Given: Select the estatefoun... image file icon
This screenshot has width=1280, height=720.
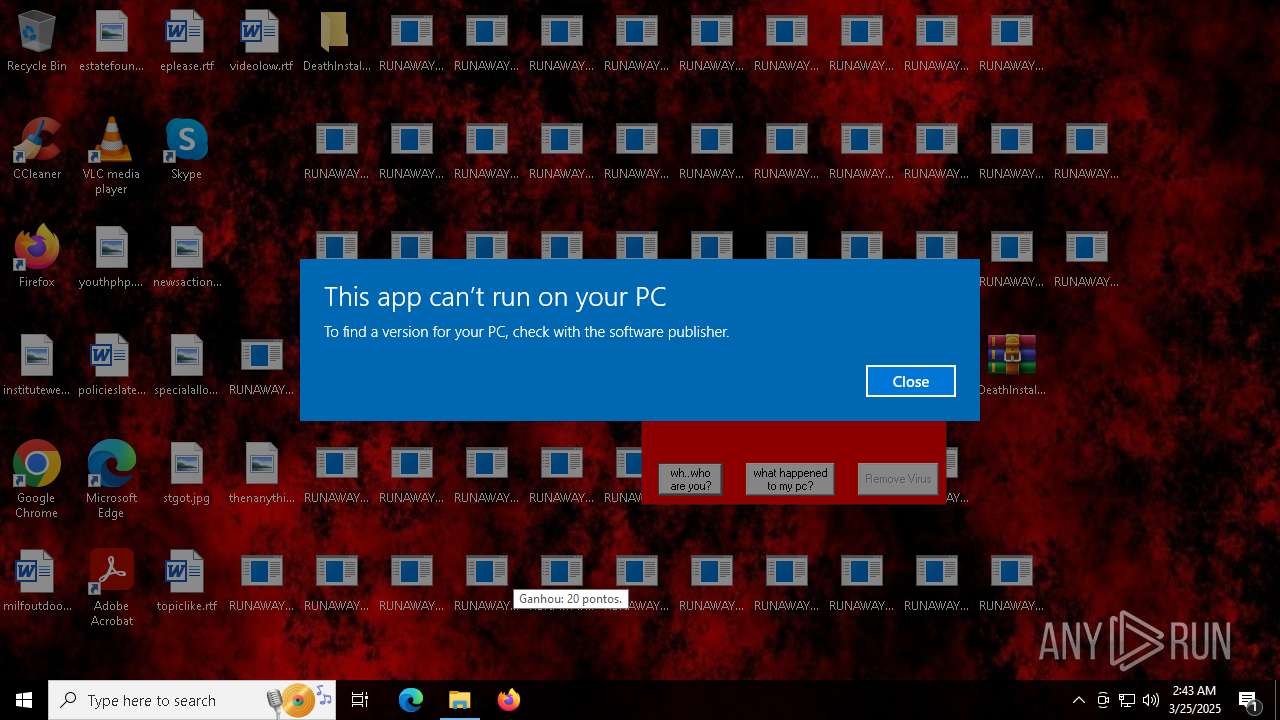Looking at the screenshot, I should point(111,41).
